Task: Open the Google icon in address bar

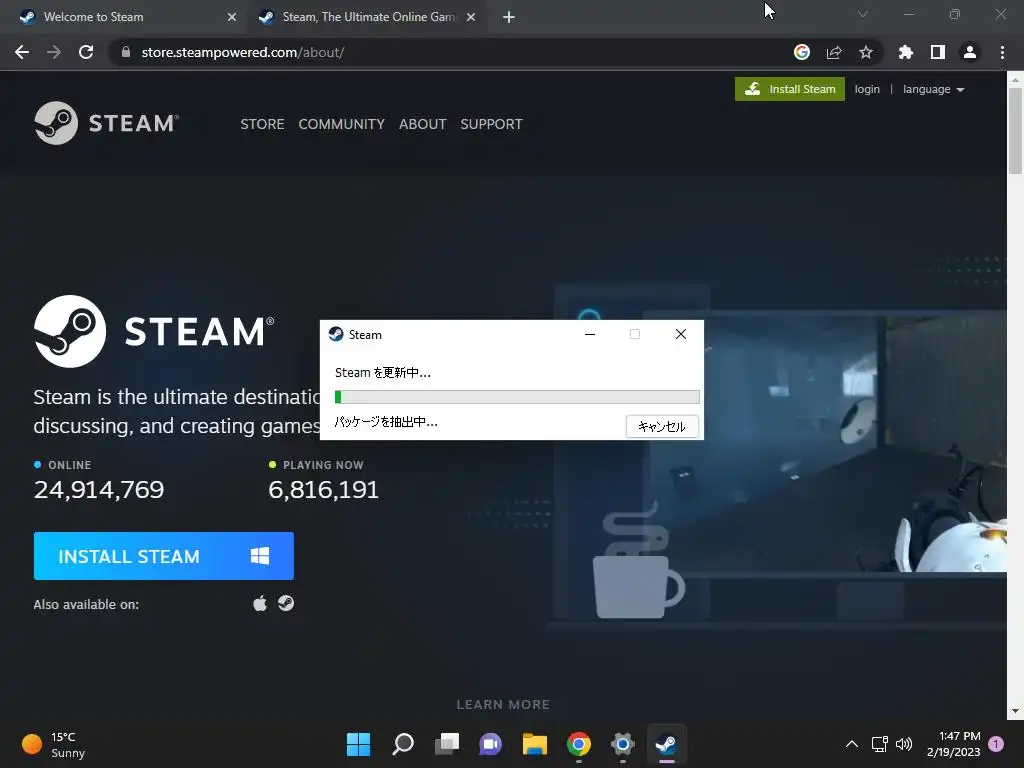Action: point(802,52)
